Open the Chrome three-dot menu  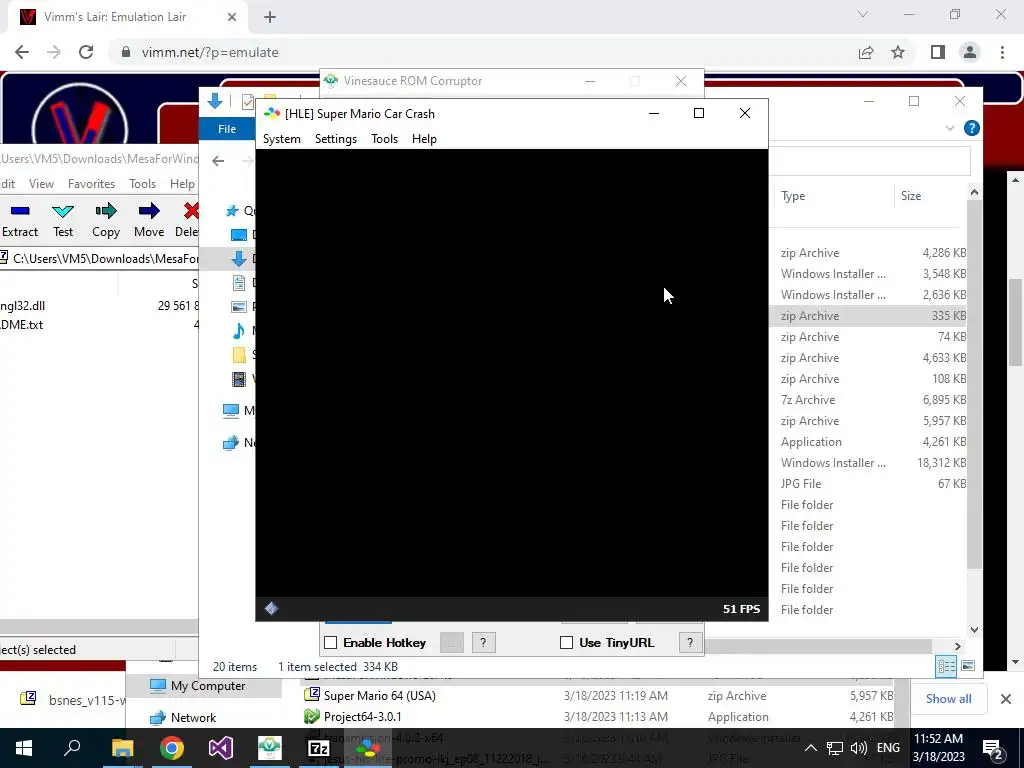click(x=1002, y=52)
